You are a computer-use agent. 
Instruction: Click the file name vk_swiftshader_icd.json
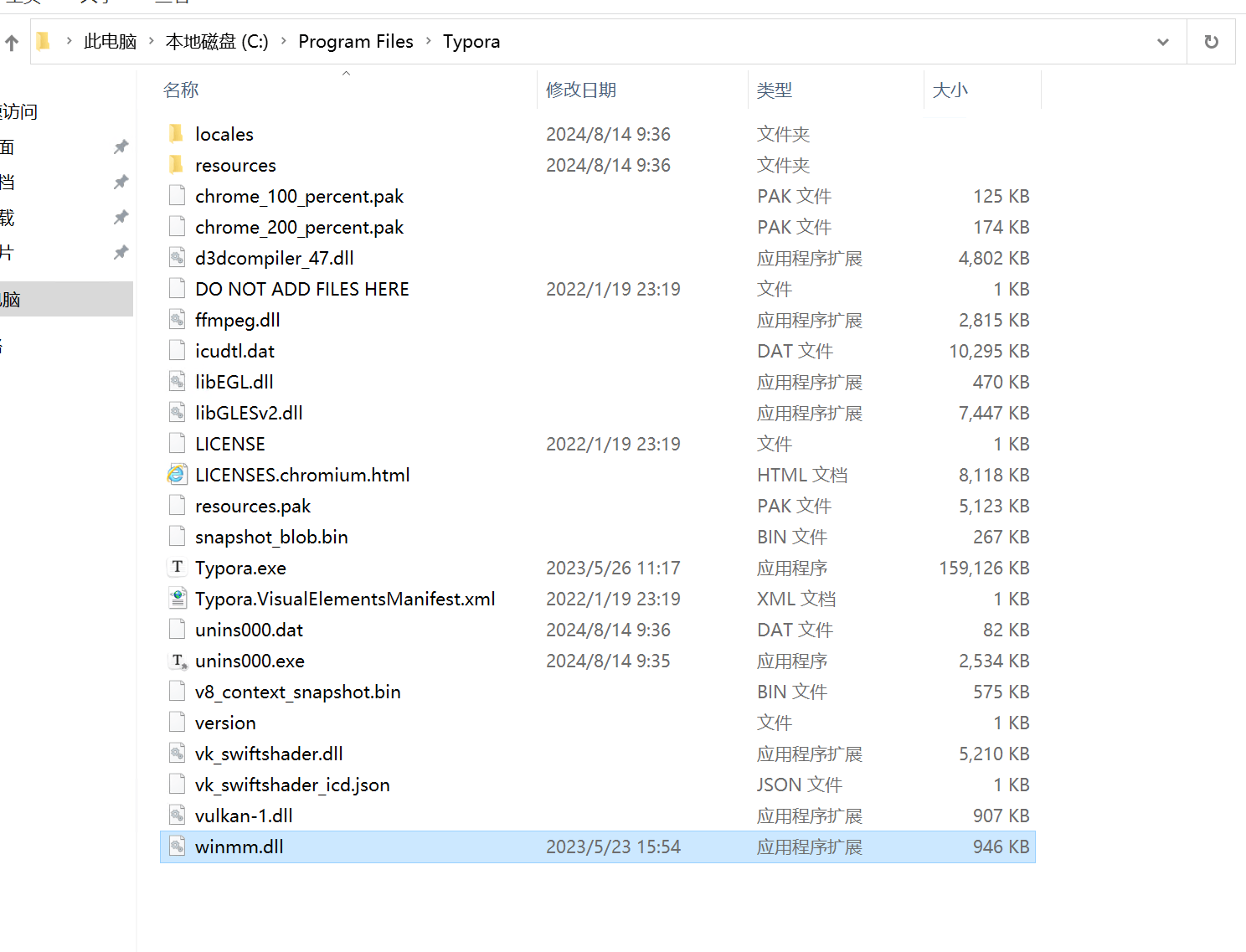[x=292, y=785]
